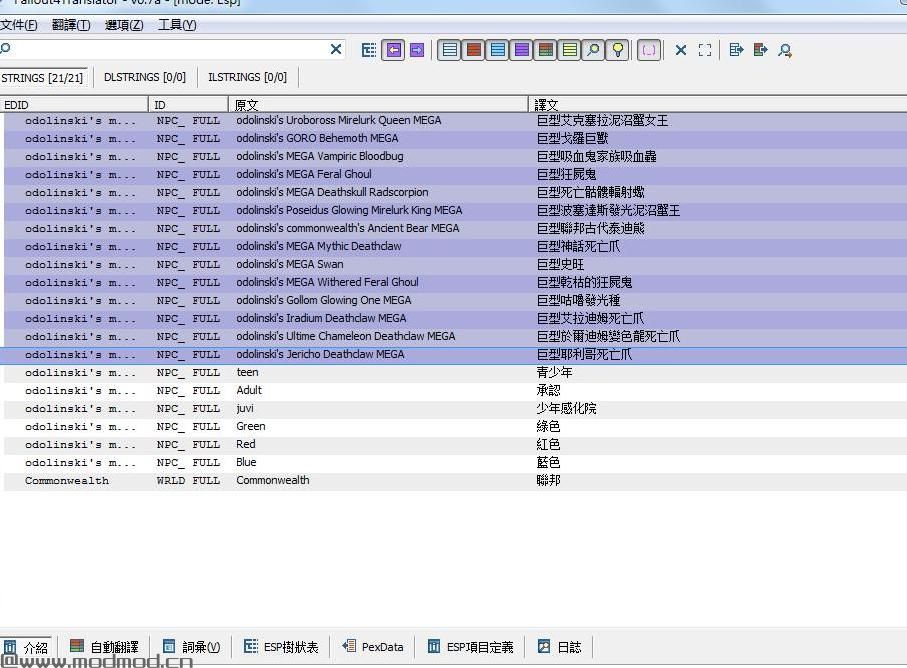This screenshot has width=907, height=668.
Task: Toggle the white list filter icon
Action: point(449,50)
